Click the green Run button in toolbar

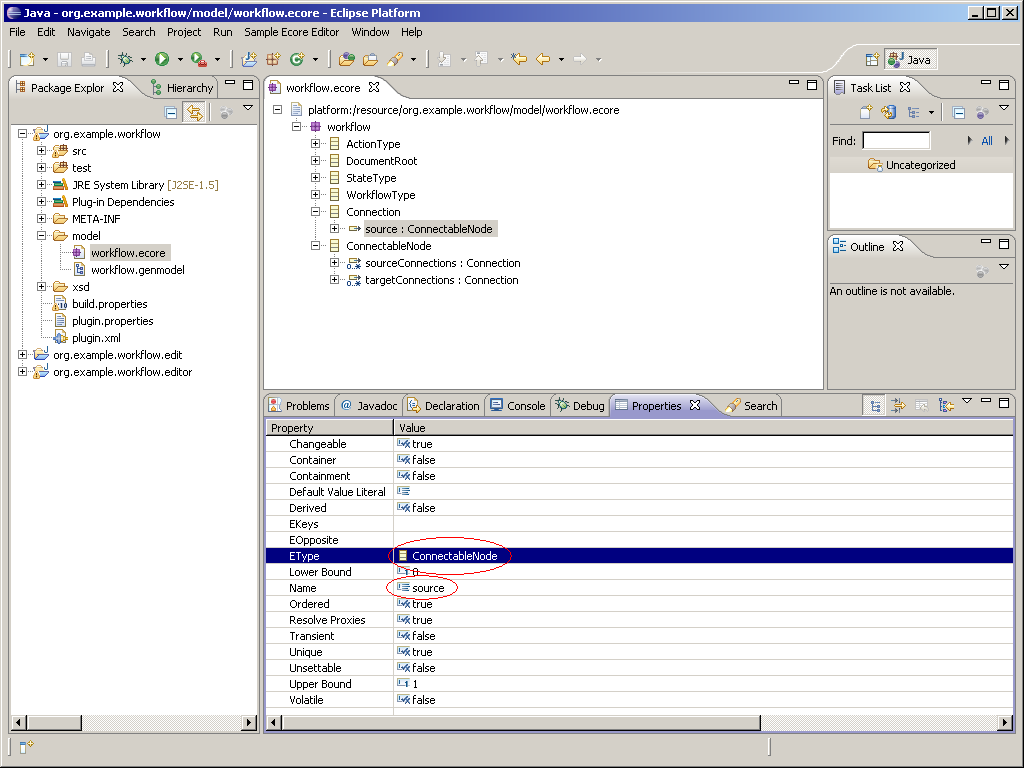tap(162, 60)
